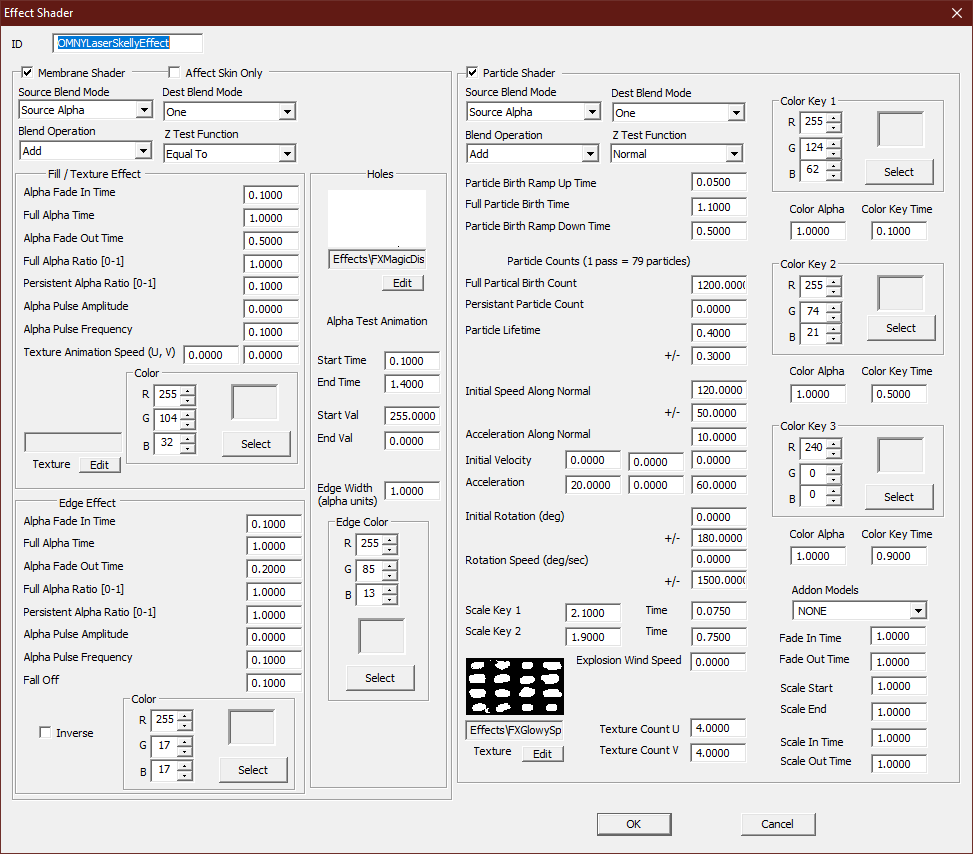This screenshot has width=973, height=854.
Task: Decrease Edge Color G value with down arrow
Action: [x=389, y=575]
